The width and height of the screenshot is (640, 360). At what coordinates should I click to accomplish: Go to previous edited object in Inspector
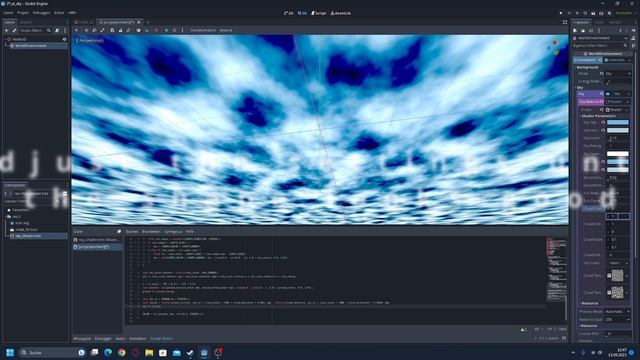coord(620,30)
